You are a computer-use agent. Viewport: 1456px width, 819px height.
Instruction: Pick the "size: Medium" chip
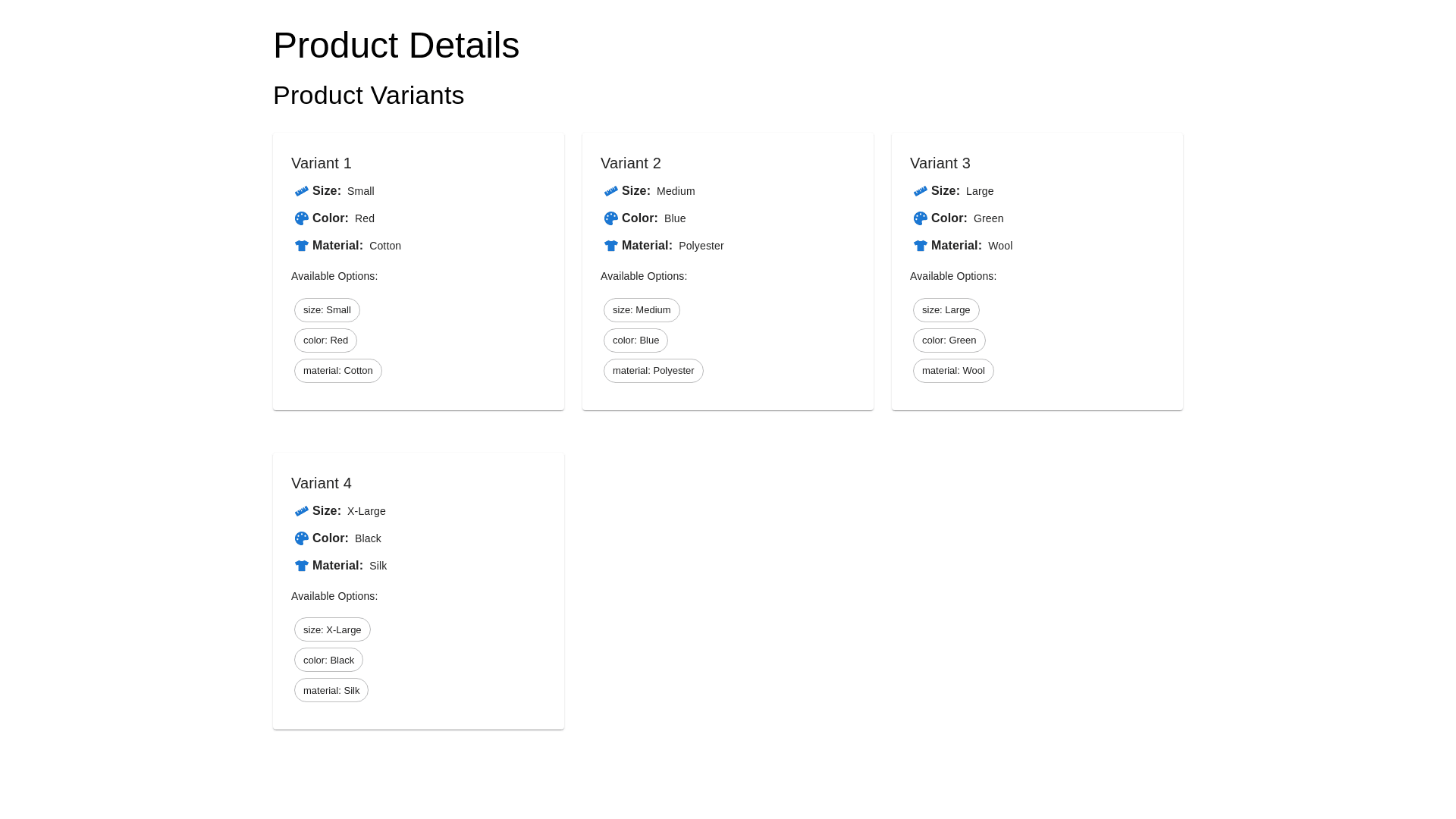click(642, 310)
